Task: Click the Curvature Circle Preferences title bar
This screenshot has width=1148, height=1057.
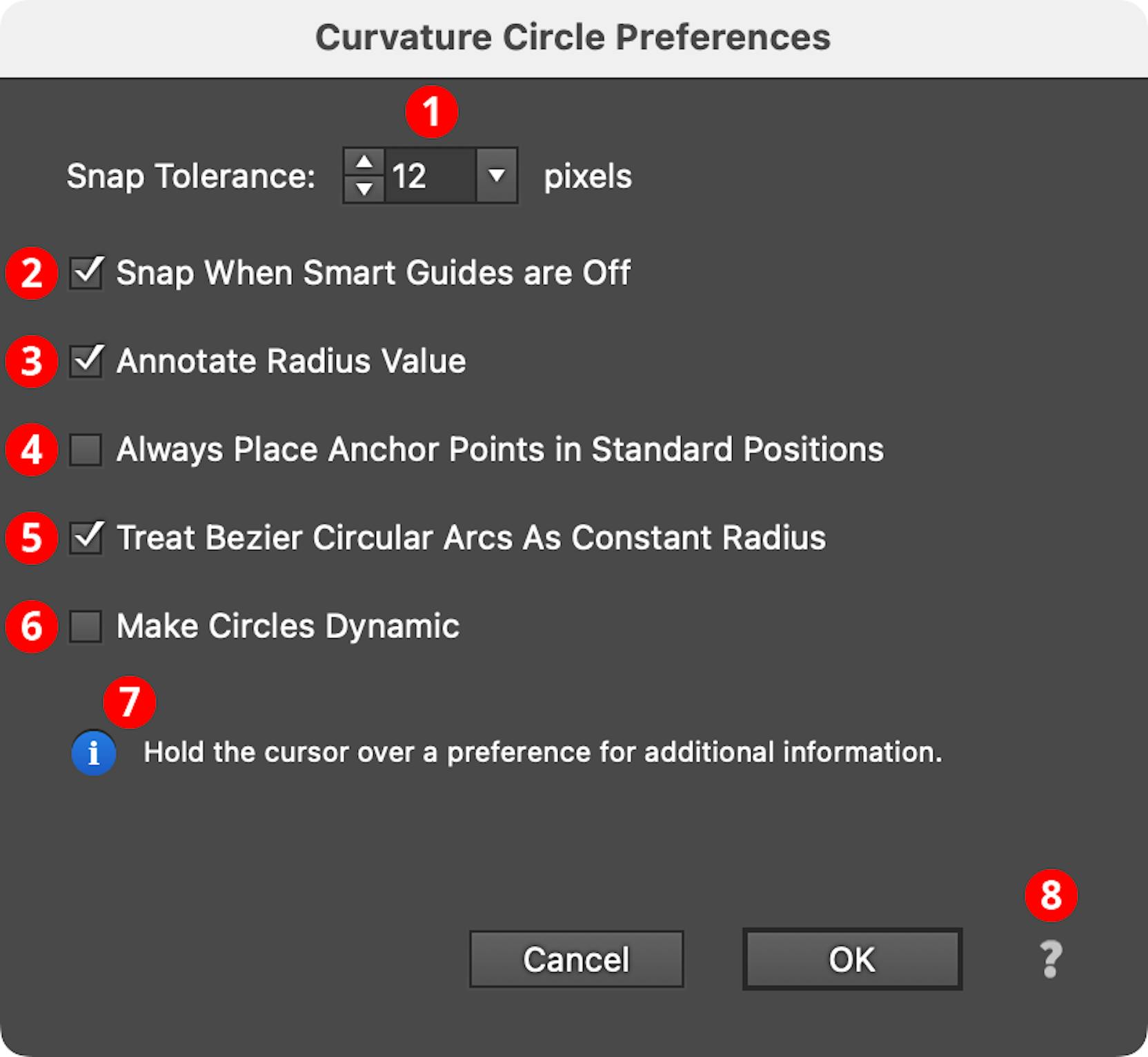Action: tap(574, 37)
